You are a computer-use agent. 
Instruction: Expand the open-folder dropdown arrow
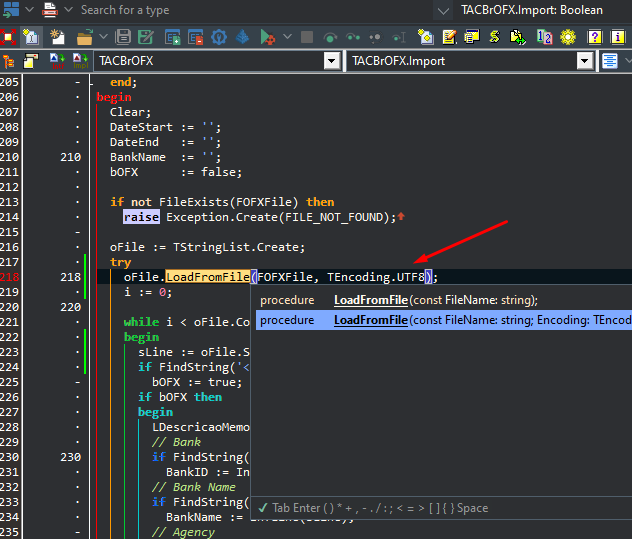pyautogui.click(x=103, y=37)
